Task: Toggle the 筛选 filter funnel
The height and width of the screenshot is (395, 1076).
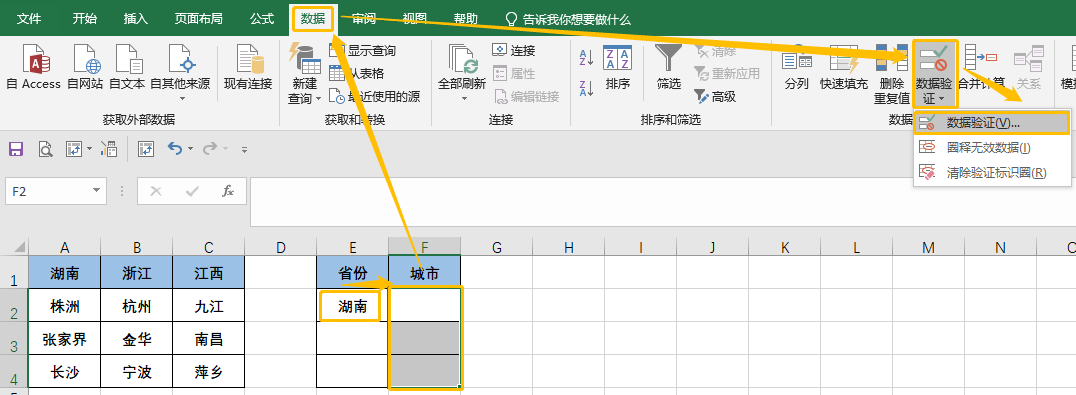Action: coord(668,67)
